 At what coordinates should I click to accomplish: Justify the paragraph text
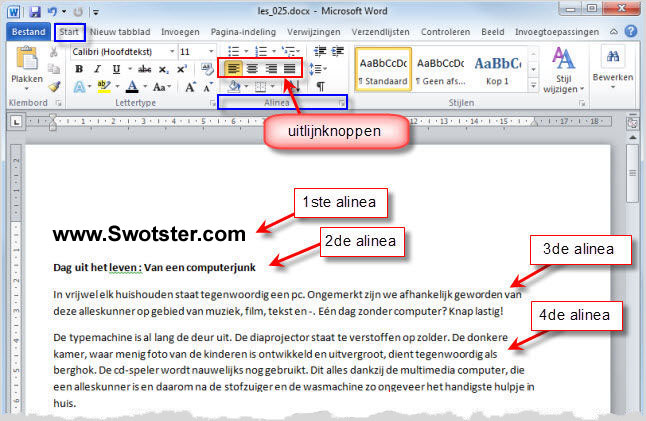pos(290,68)
